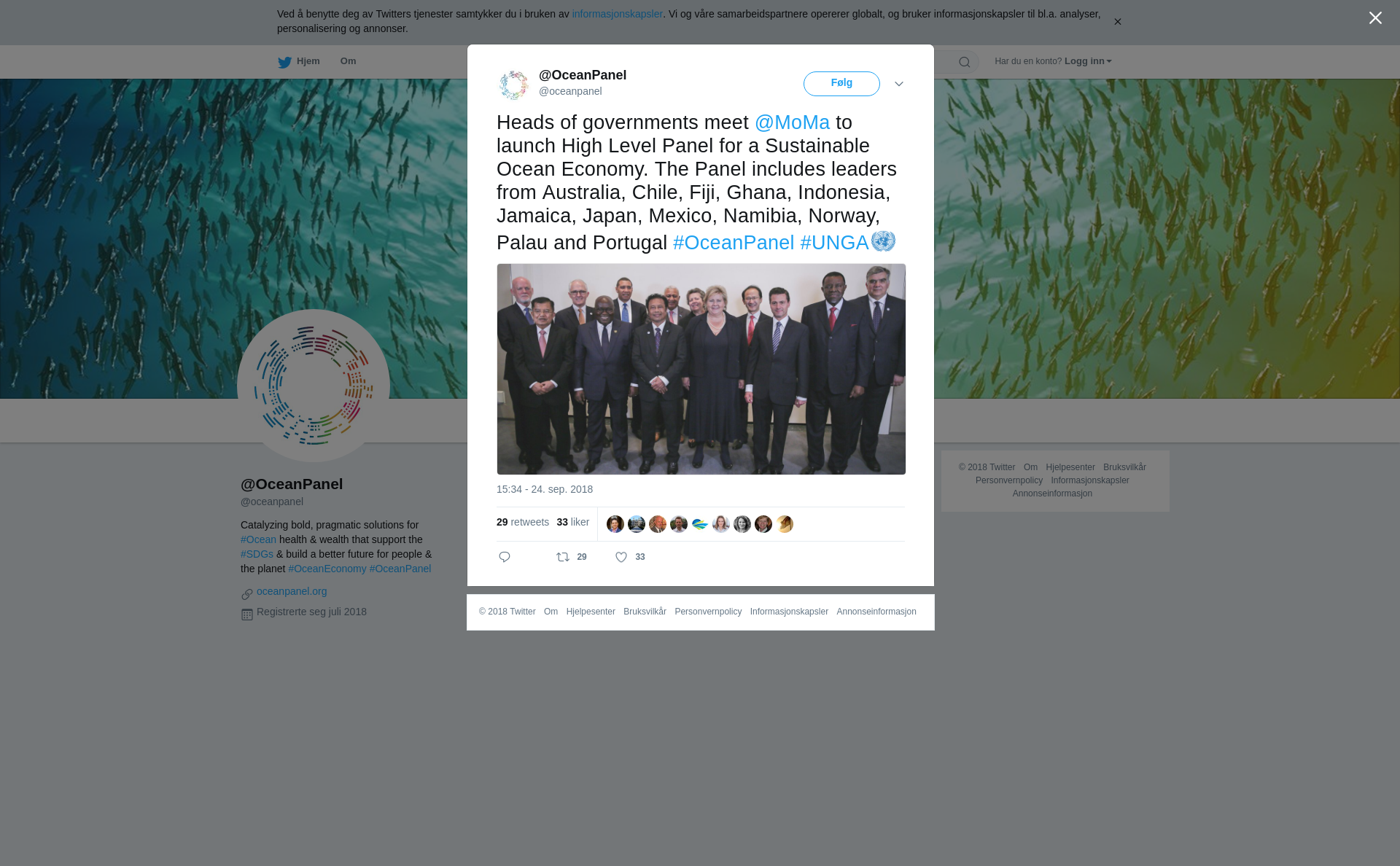Open Twitter home via bird icon
Viewport: 1400px width, 866px height.
click(x=284, y=62)
